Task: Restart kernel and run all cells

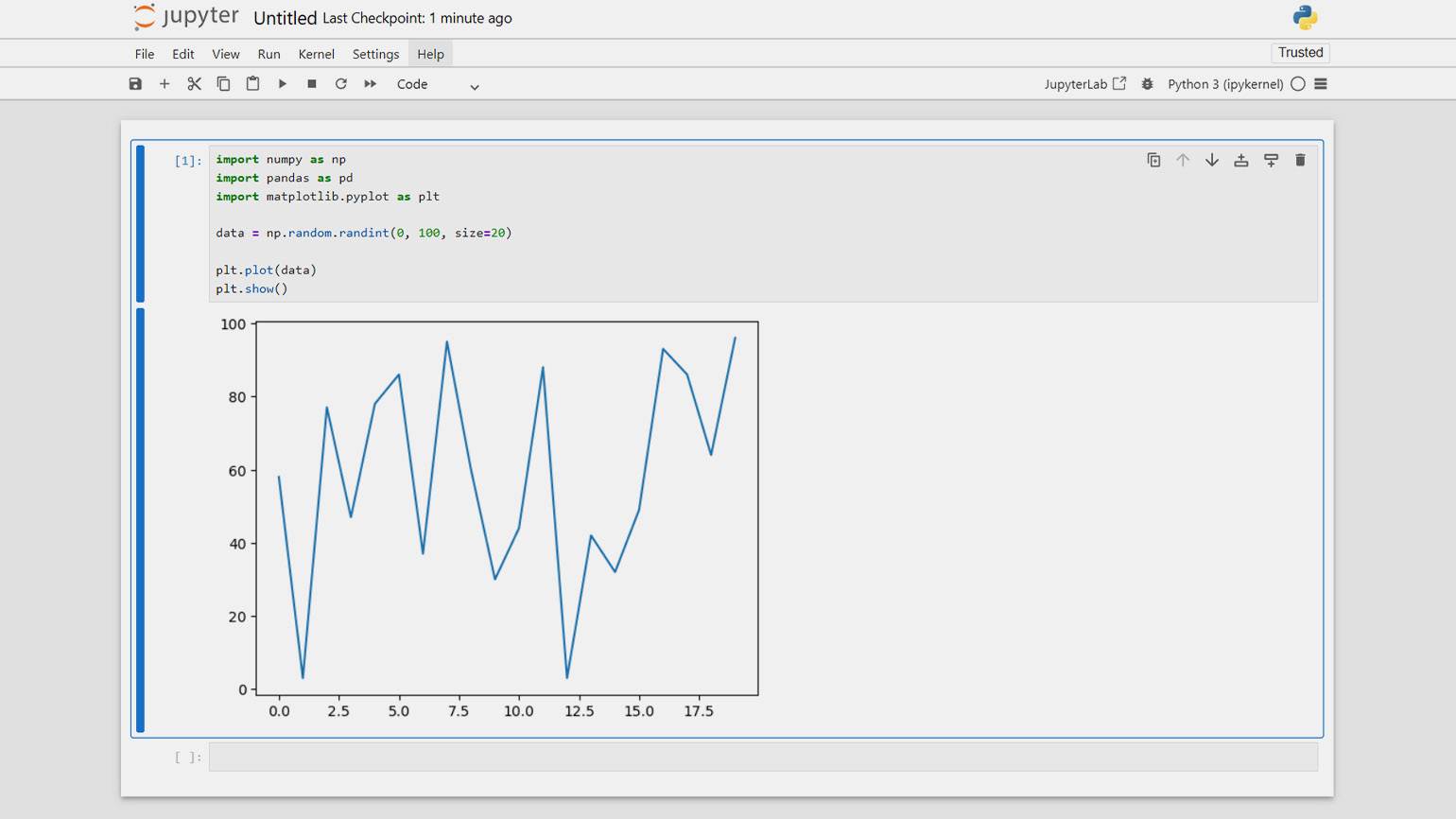Action: (x=370, y=84)
